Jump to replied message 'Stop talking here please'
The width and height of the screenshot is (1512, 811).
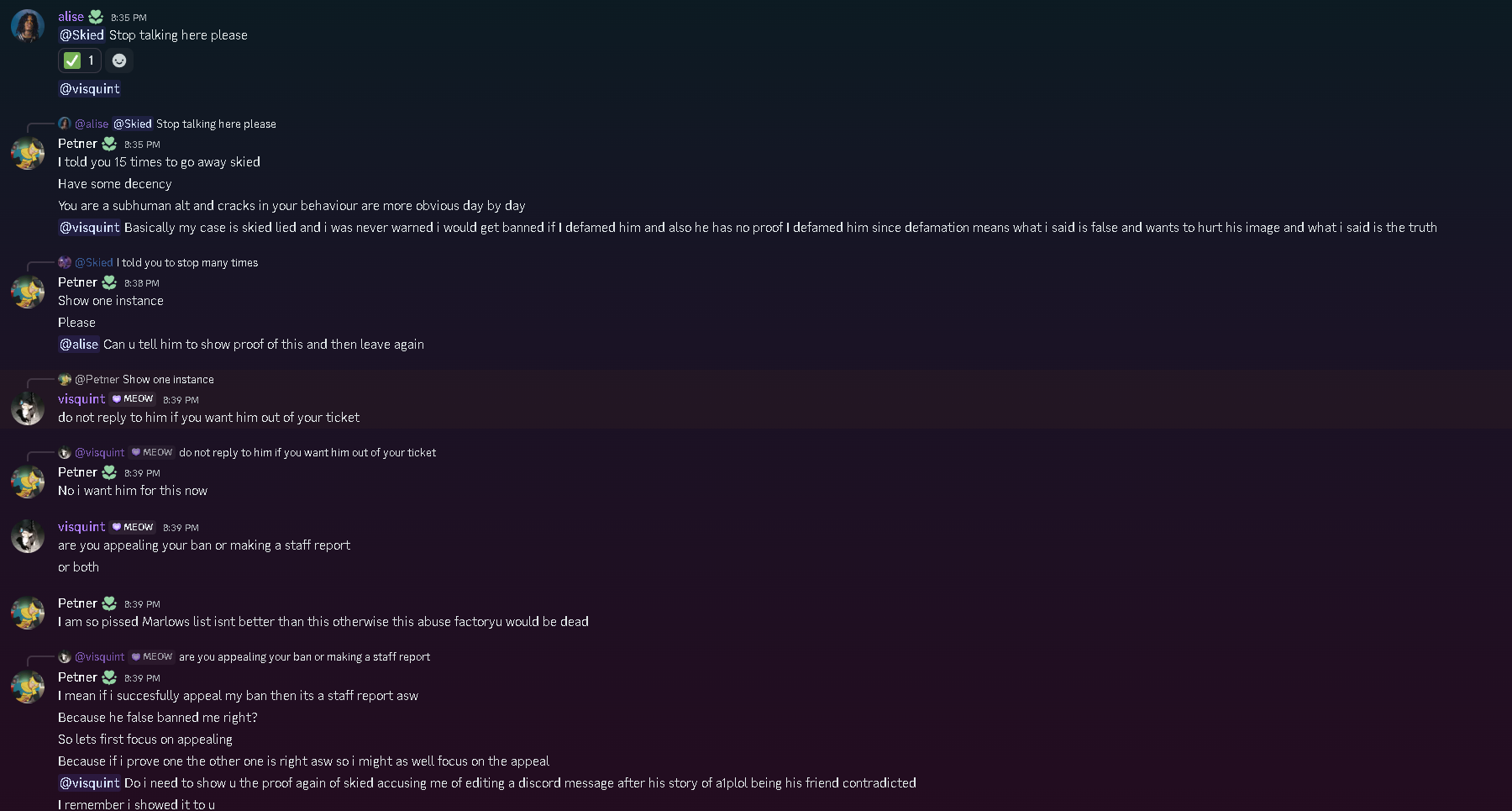216,124
